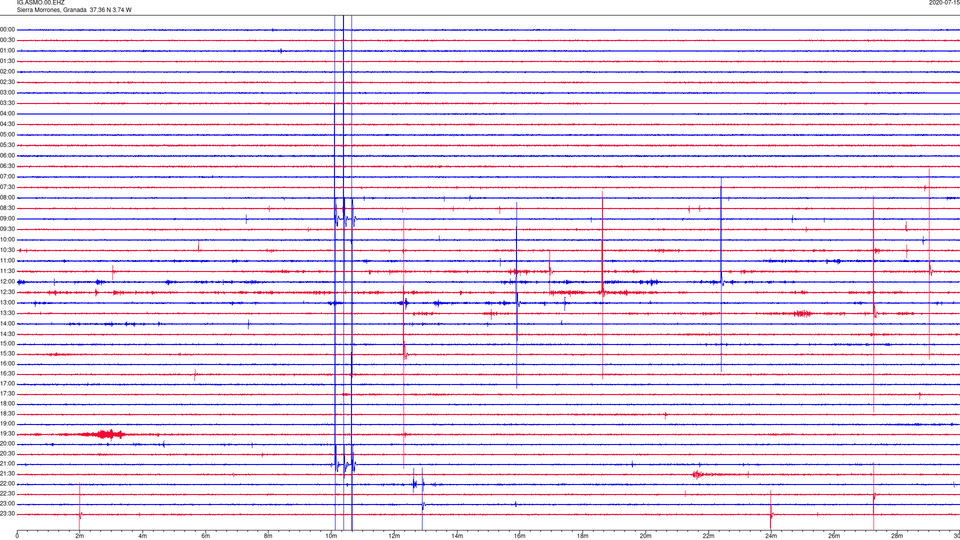The height and width of the screenshot is (540, 960).
Task: Click the 01:30 time label
Action: click(8, 61)
